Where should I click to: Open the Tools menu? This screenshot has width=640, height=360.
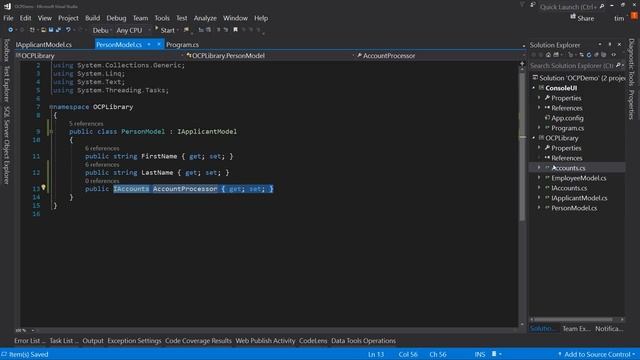[x=162, y=18]
